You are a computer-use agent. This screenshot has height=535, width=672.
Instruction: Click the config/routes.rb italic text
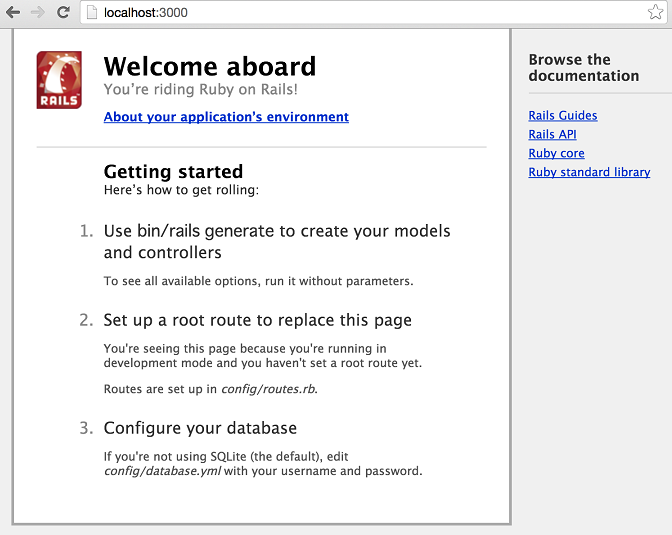(269, 389)
